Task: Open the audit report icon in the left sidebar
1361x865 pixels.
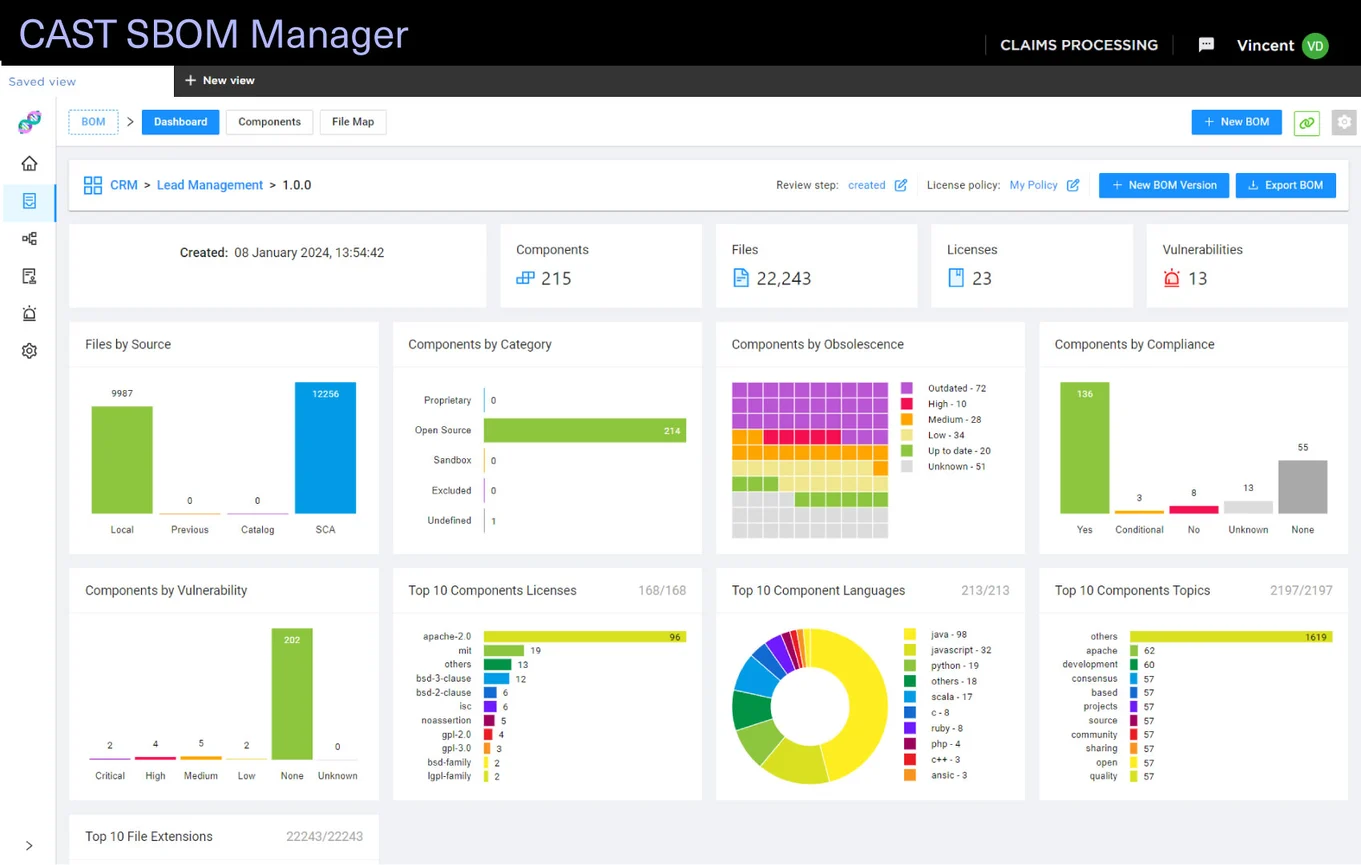Action: click(28, 276)
